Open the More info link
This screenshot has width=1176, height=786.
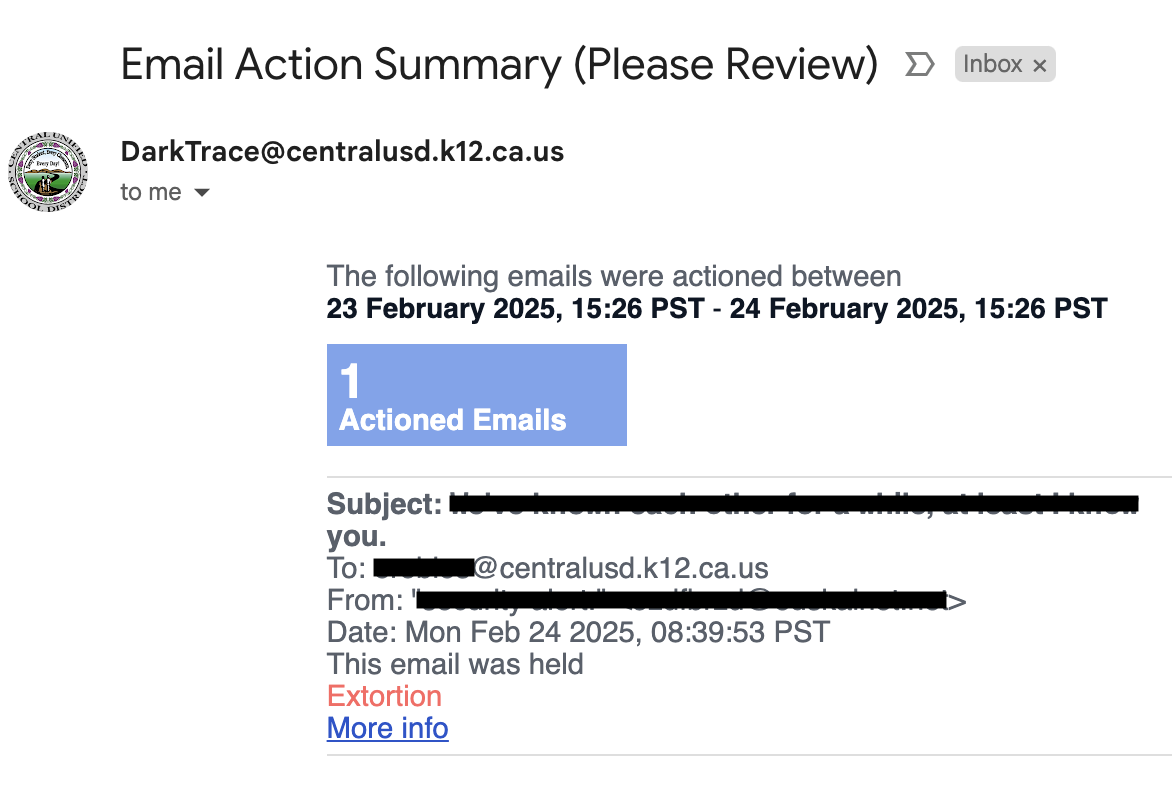(388, 728)
